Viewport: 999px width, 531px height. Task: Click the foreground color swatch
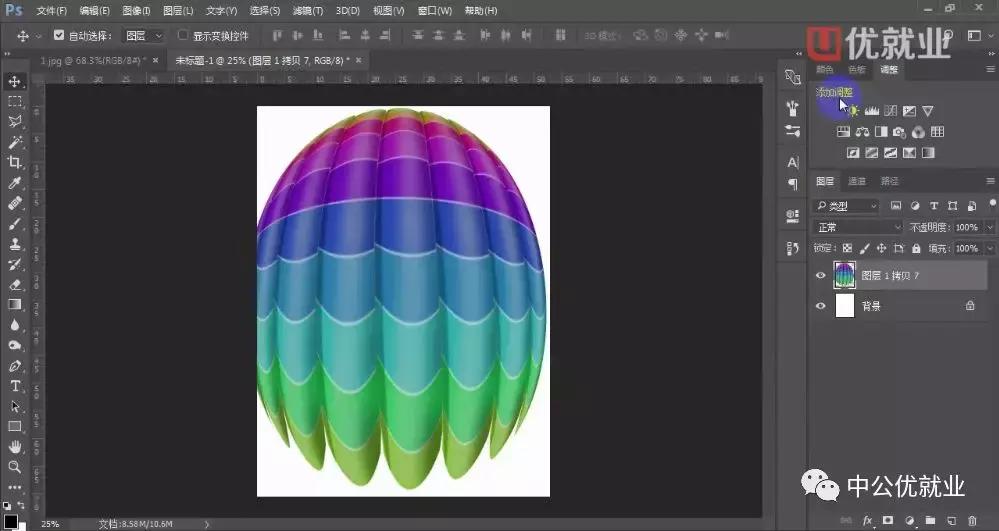9,520
